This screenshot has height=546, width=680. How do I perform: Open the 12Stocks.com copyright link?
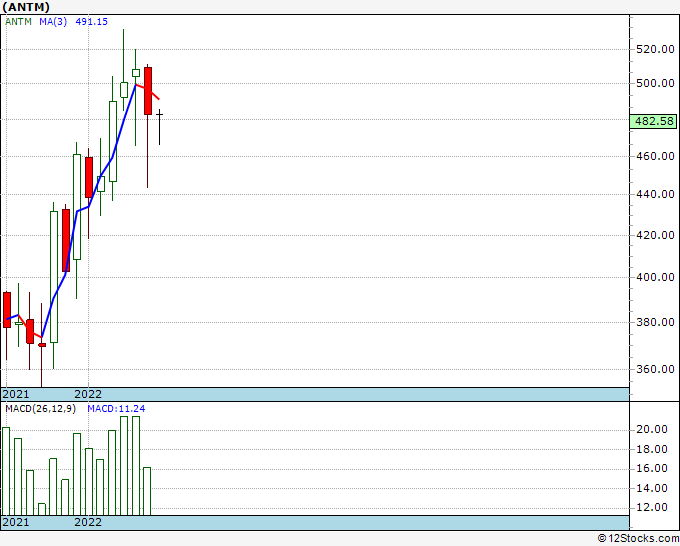tap(638, 539)
